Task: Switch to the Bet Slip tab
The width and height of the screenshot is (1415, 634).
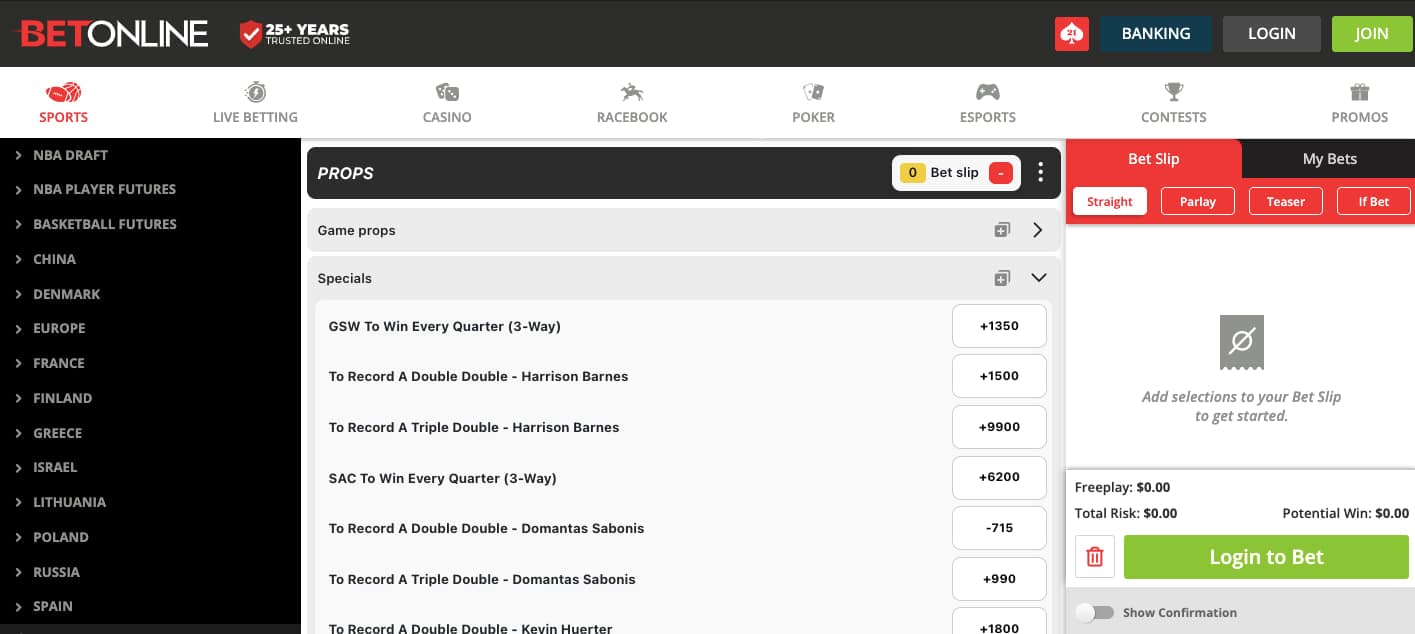Action: [1153, 159]
